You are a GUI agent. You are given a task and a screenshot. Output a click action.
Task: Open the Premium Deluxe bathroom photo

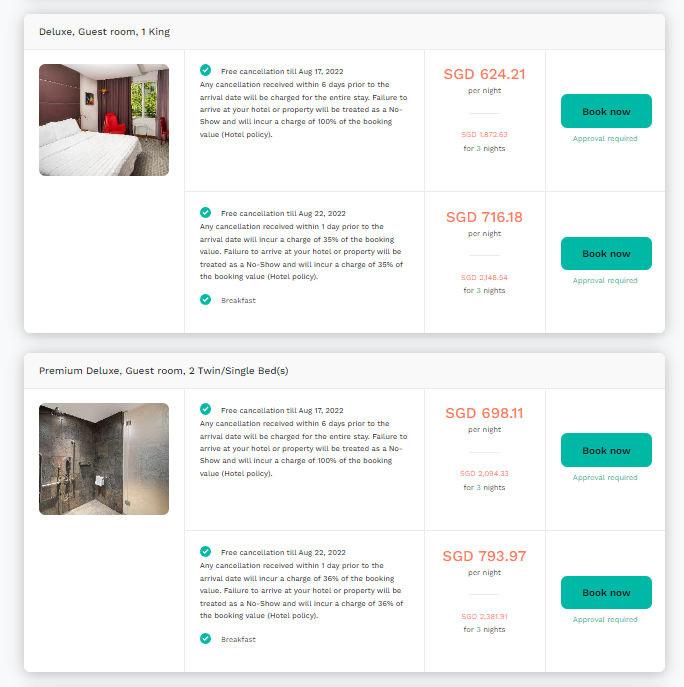[104, 459]
